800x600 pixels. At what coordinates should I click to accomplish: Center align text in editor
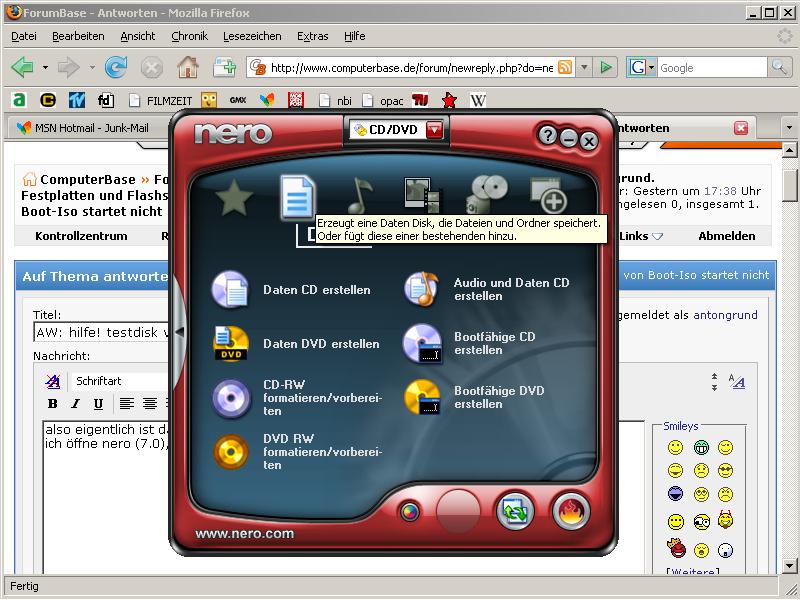[149, 404]
